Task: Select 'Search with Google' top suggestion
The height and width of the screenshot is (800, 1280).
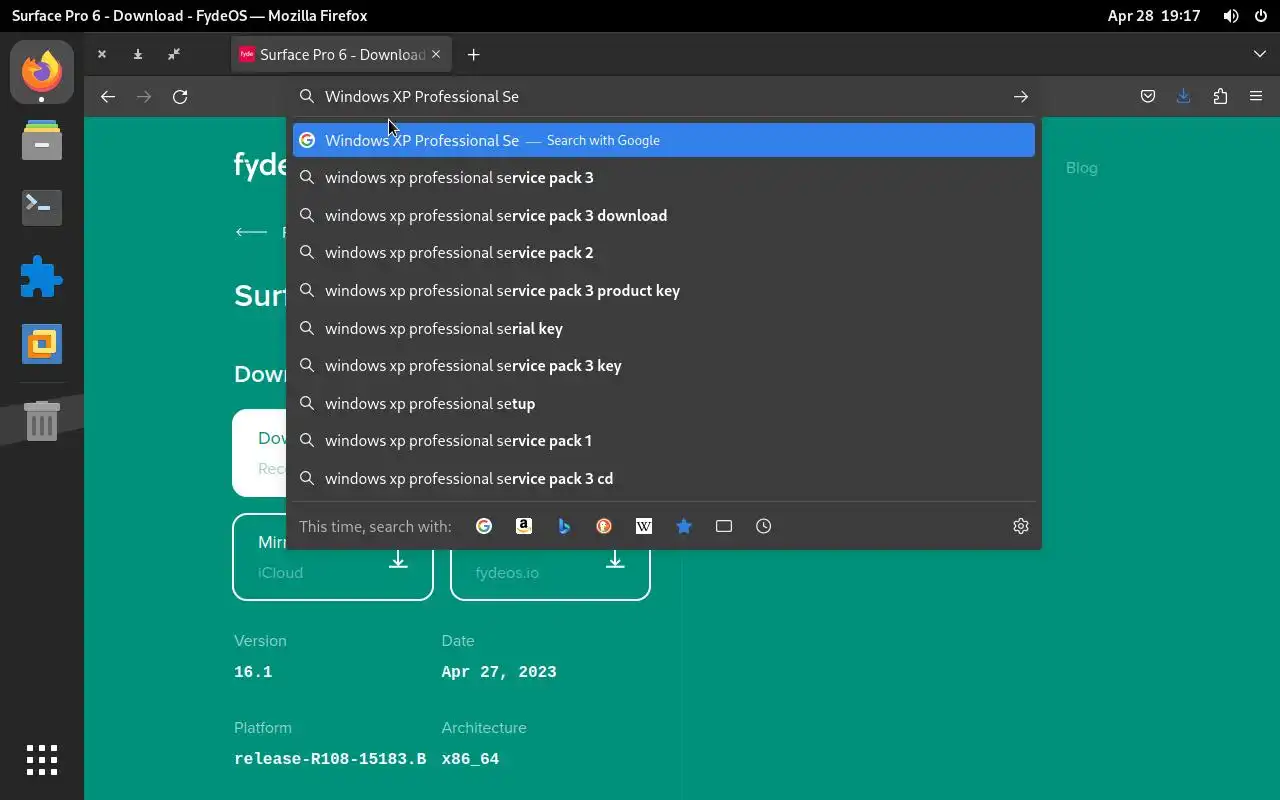Action: point(664,140)
